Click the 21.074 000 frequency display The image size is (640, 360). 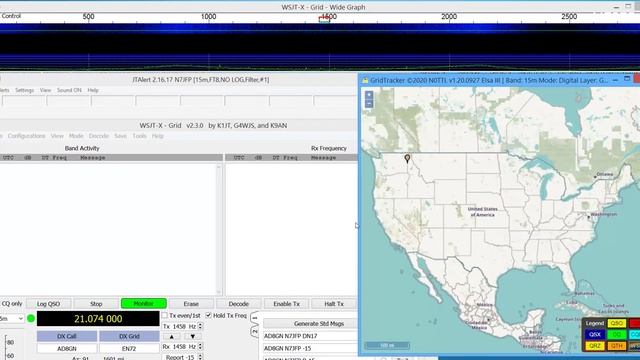pos(98,319)
